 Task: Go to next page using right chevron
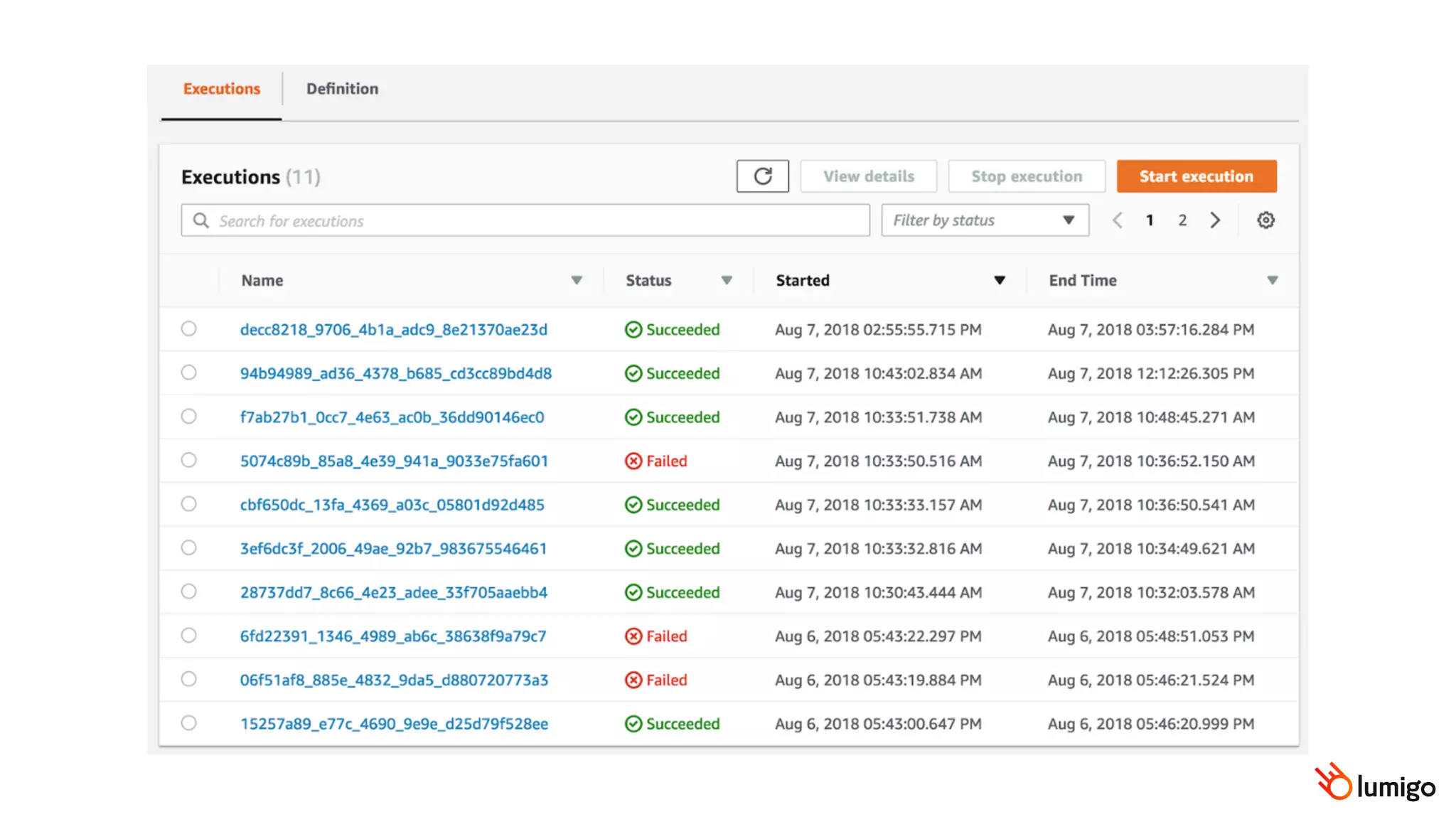coord(1215,220)
